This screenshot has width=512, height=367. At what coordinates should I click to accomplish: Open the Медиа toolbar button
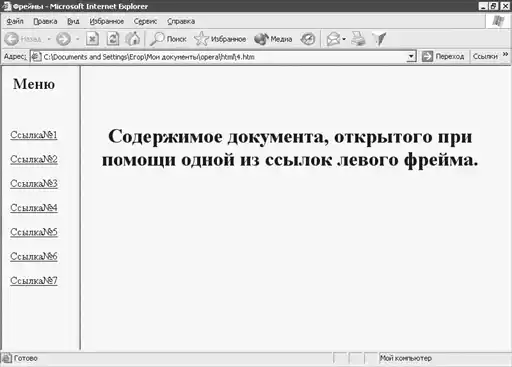[273, 39]
